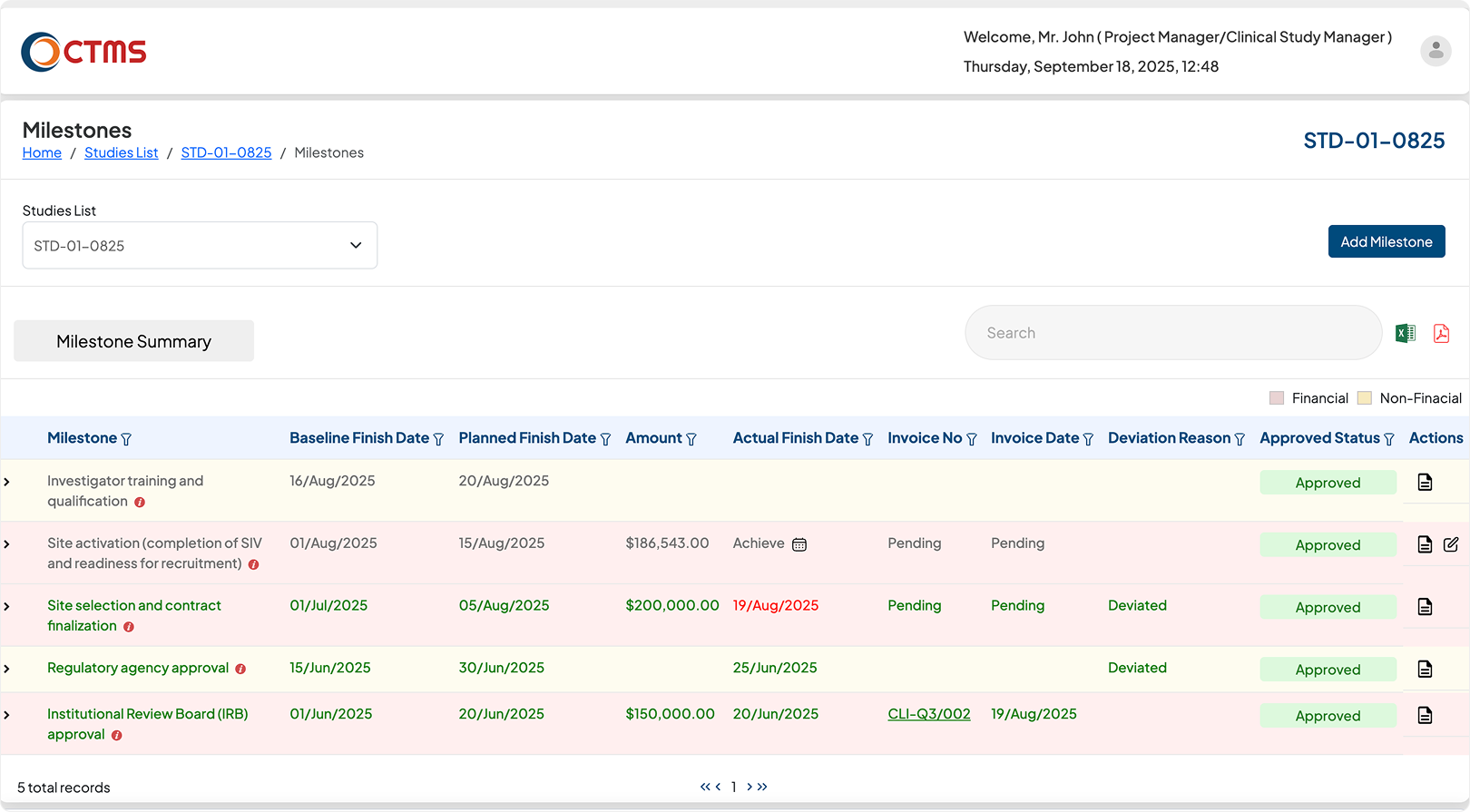Click Deviated in Site selection row
Image resolution: width=1470 pixels, height=812 pixels.
(x=1137, y=605)
